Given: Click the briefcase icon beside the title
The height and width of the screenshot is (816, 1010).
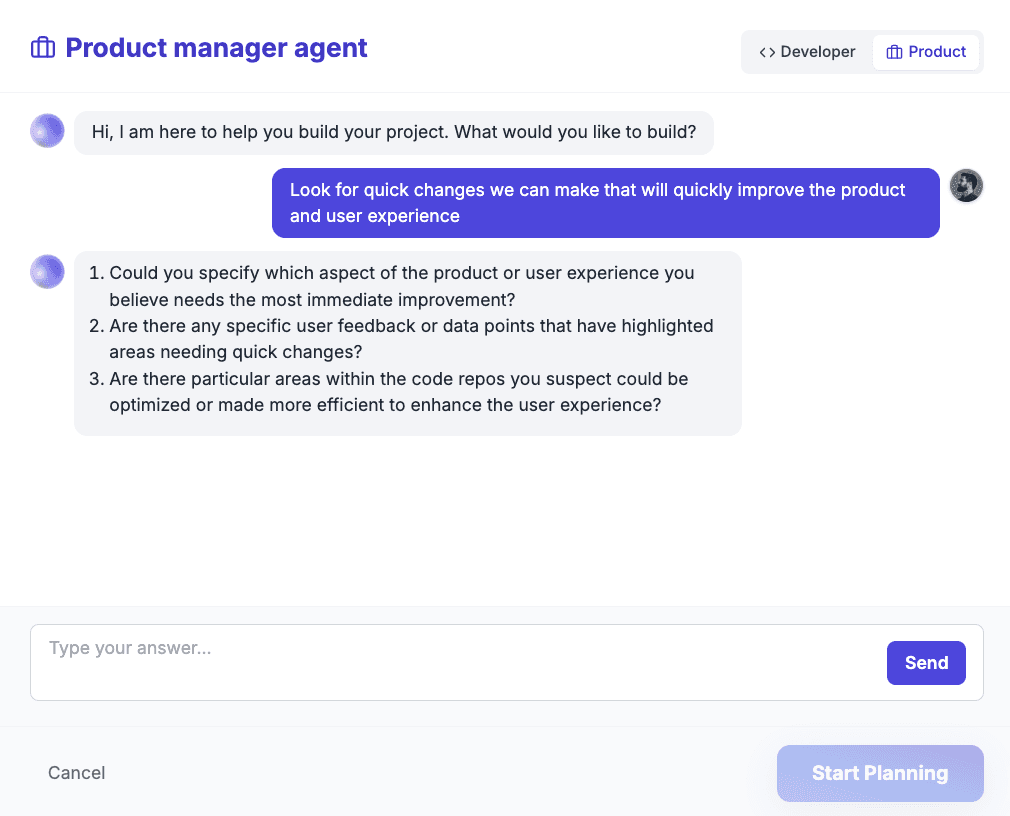Looking at the screenshot, I should pos(43,48).
